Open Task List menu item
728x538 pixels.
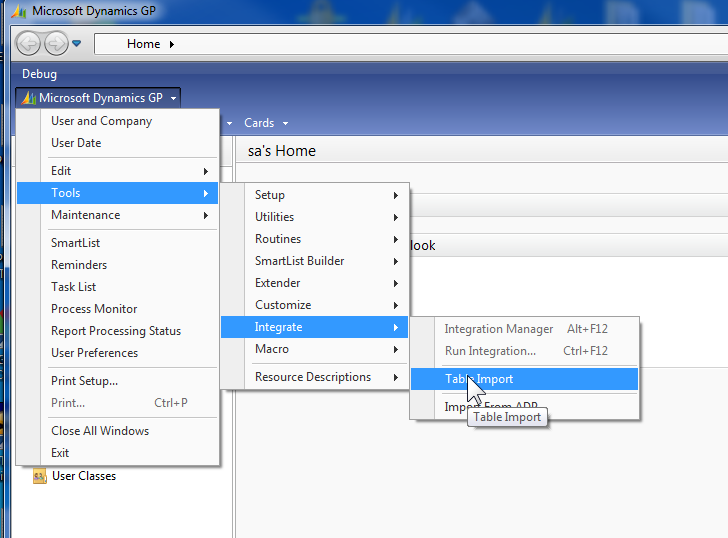click(117, 287)
